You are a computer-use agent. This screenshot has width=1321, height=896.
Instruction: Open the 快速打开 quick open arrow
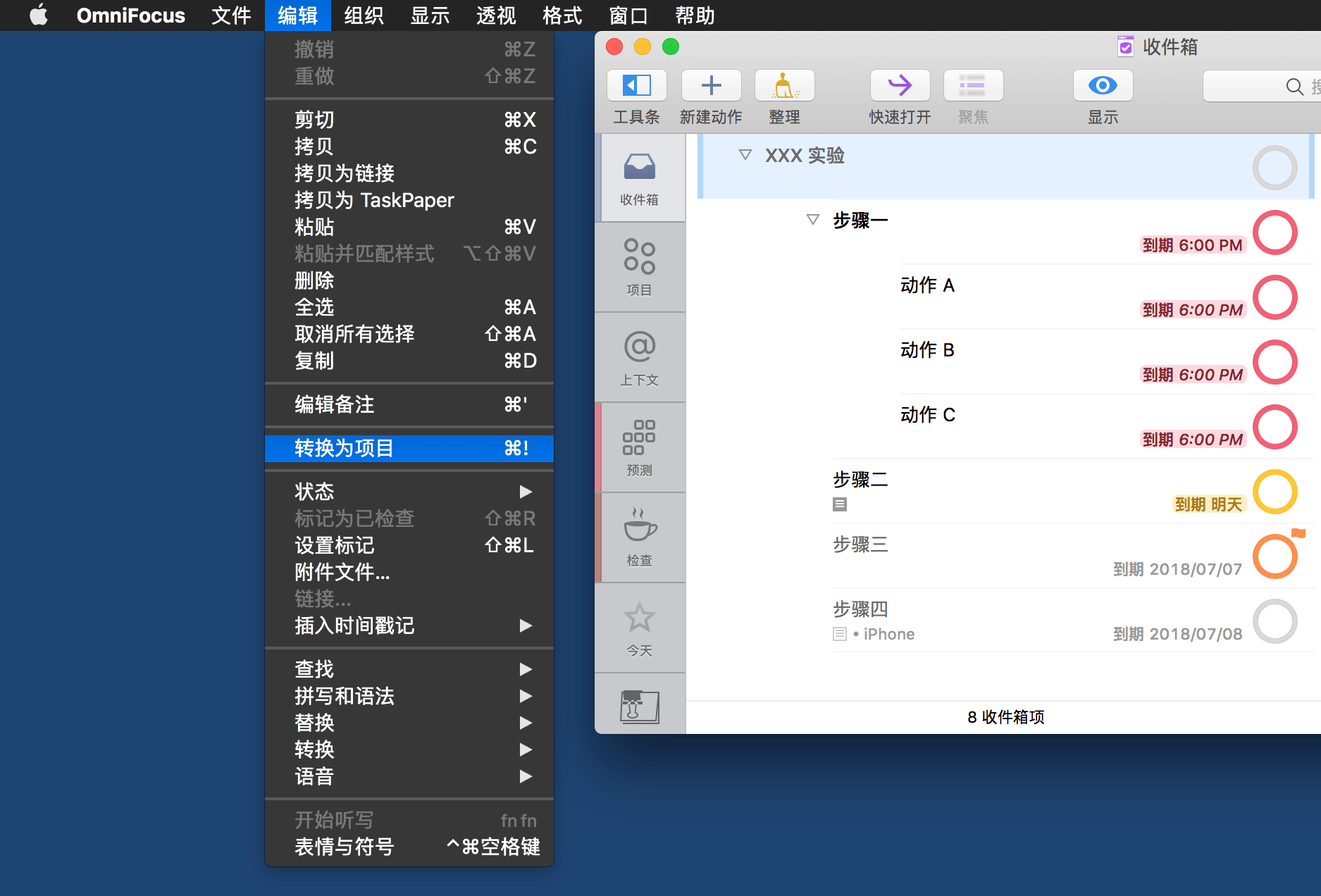point(900,85)
